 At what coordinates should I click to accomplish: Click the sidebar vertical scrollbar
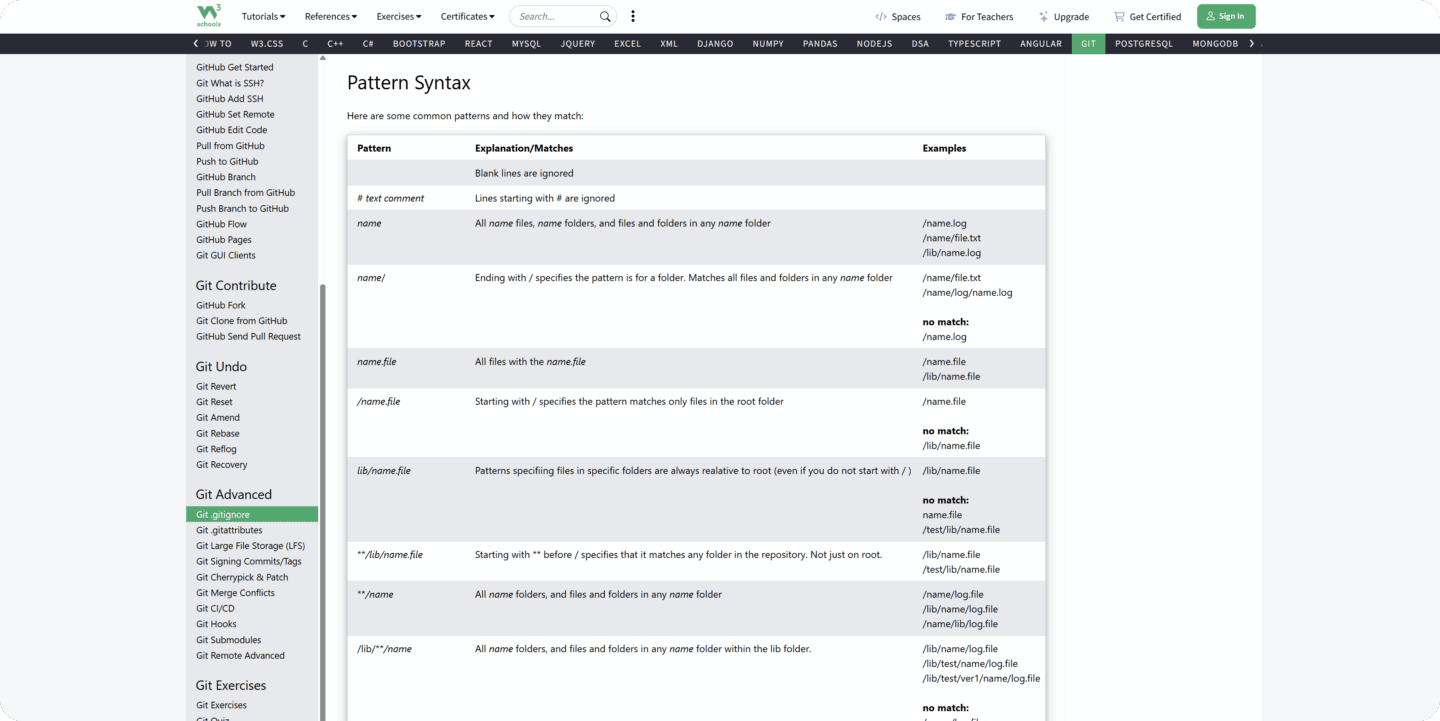click(x=322, y=502)
